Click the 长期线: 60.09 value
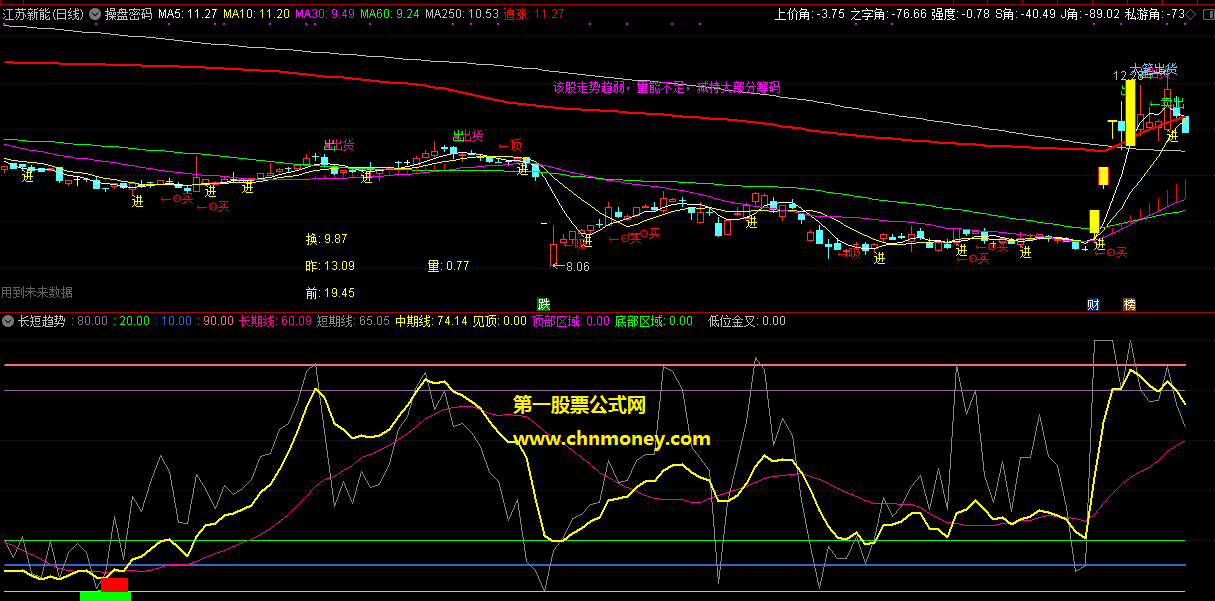Image resolution: width=1215 pixels, height=601 pixels. tap(275, 321)
